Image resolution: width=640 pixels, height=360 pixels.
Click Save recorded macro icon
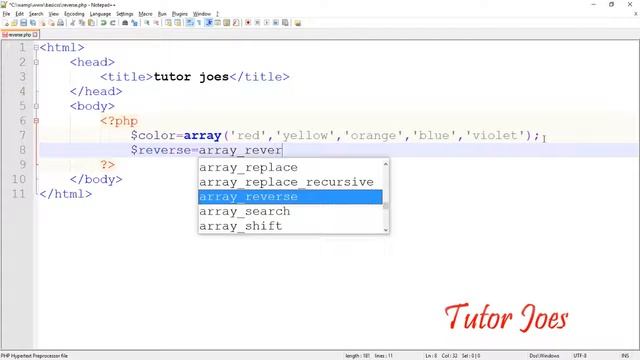point(285,23)
